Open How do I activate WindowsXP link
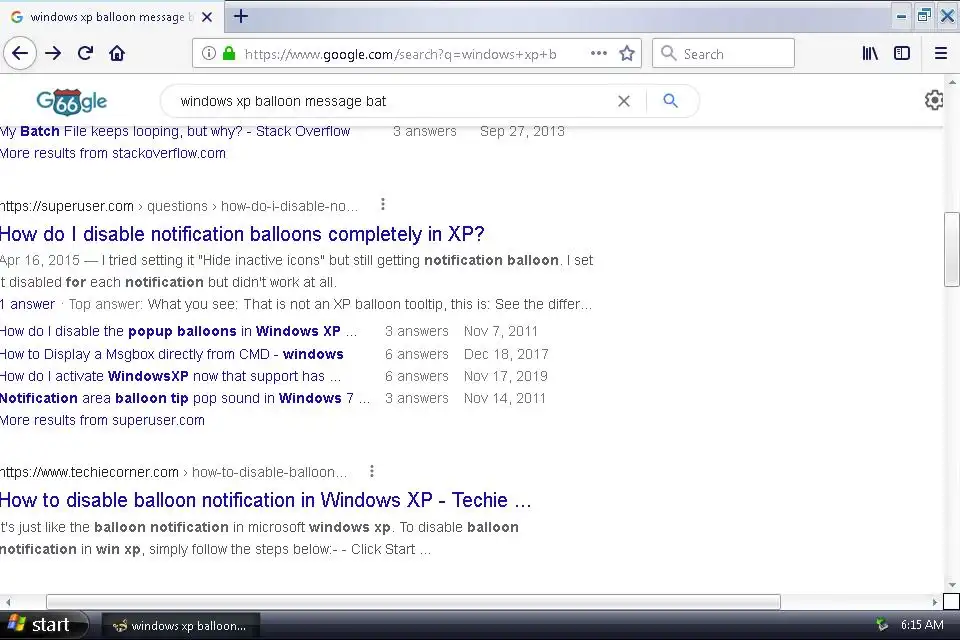Image resolution: width=960 pixels, height=640 pixels. pos(170,376)
